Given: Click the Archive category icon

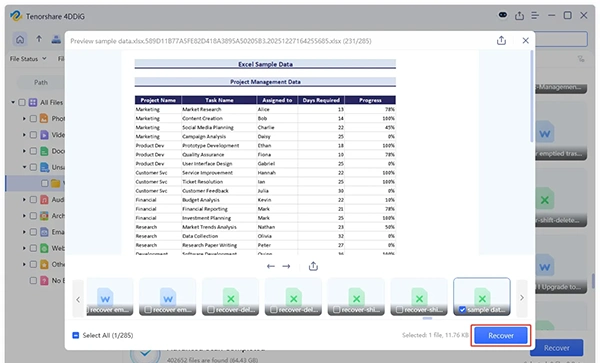Looking at the screenshot, I should (44, 216).
